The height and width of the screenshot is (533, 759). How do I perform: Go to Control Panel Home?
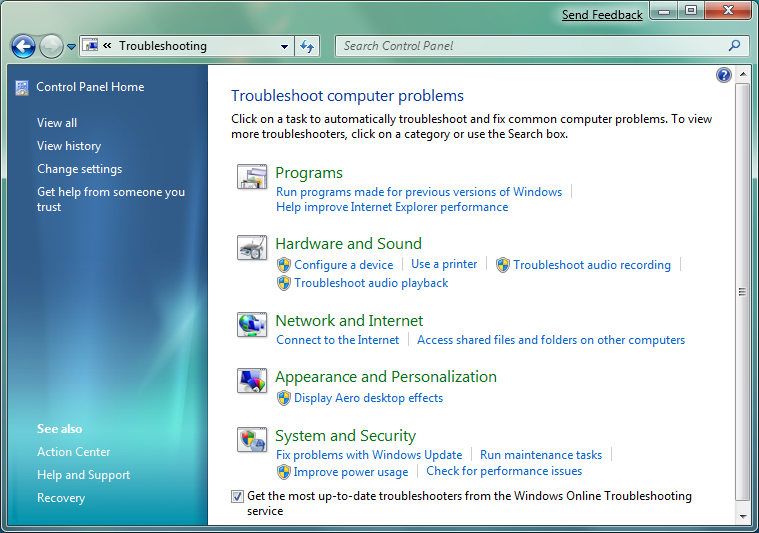point(90,87)
